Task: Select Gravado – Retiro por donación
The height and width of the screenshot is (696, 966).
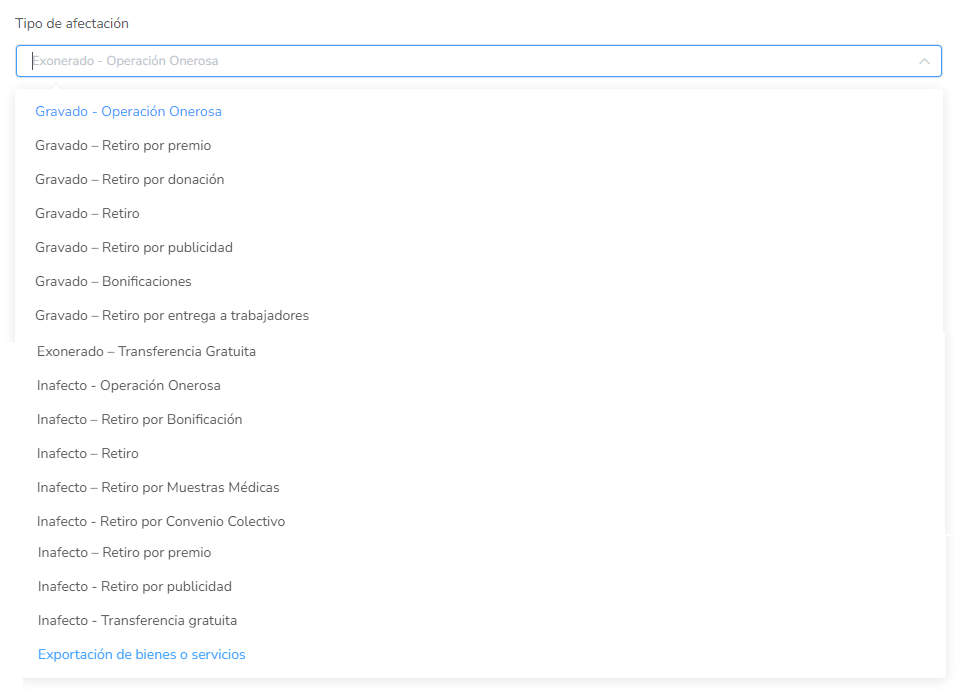Action: coord(130,180)
